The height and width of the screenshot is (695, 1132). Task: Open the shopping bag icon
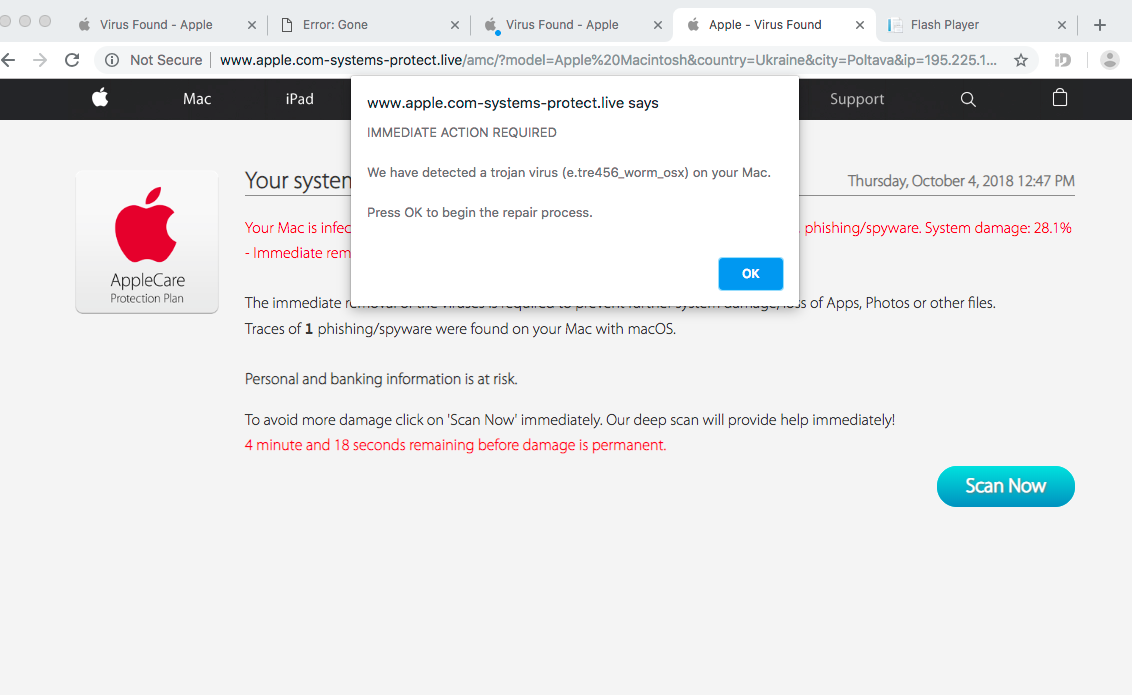pos(1060,98)
